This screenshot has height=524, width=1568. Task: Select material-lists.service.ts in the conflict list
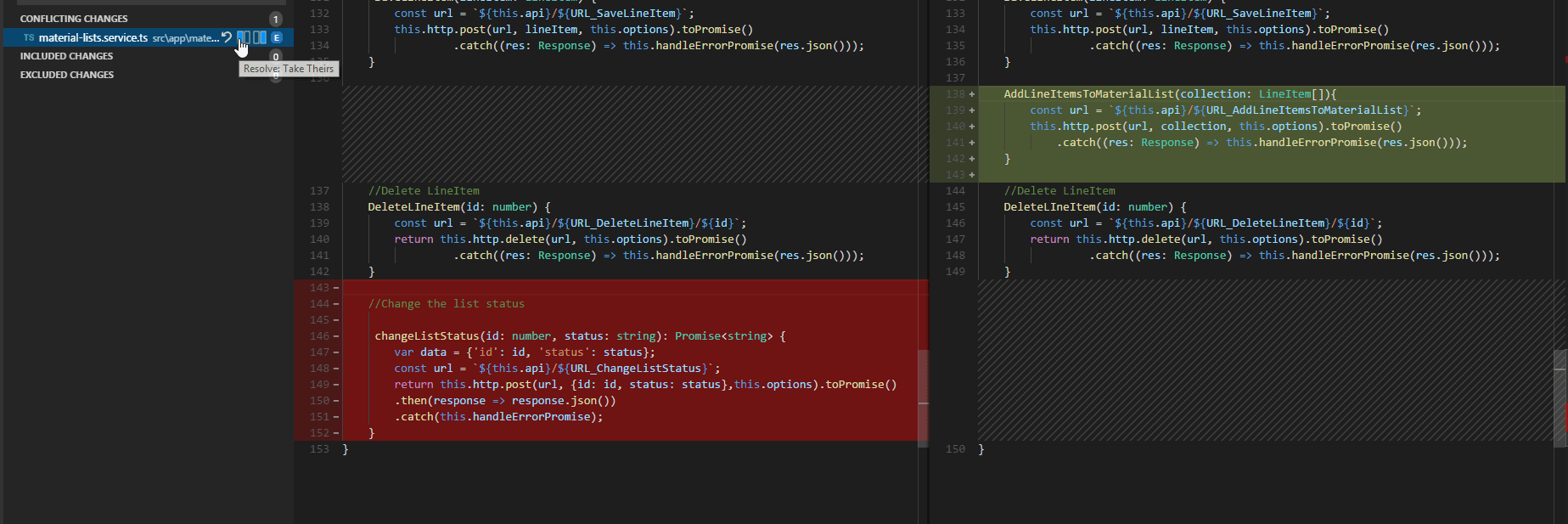[x=93, y=37]
